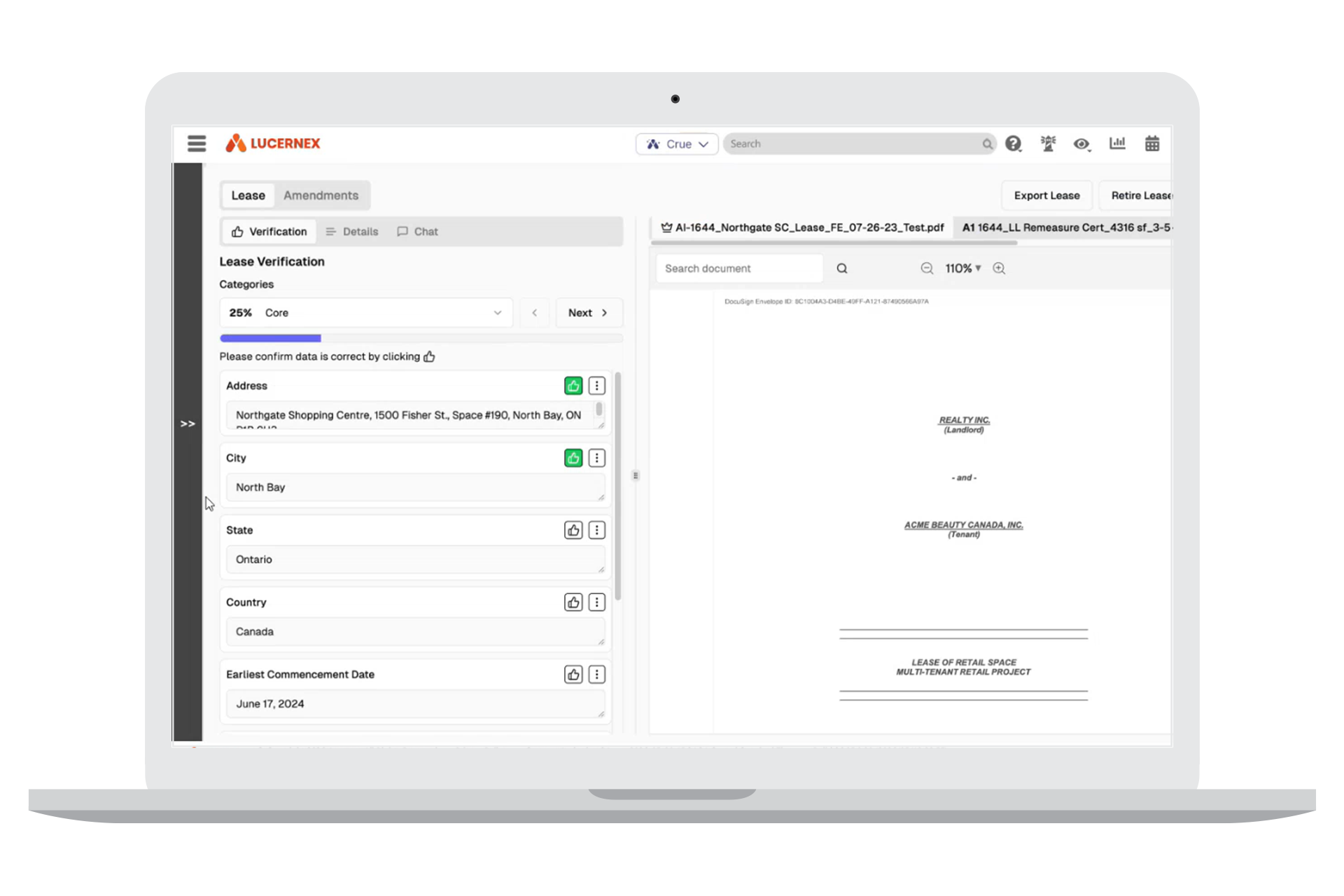Click the document search magnifier icon
This screenshot has width=1344, height=896.
pyautogui.click(x=842, y=268)
